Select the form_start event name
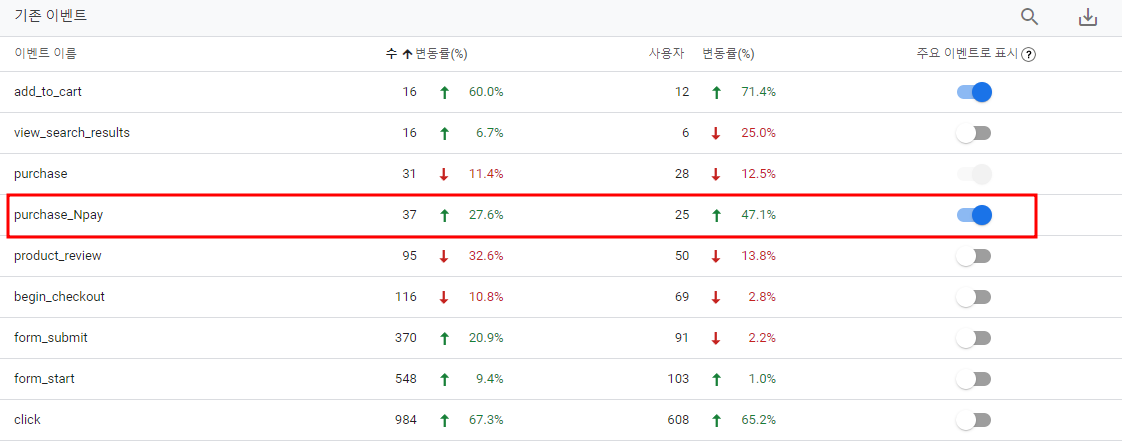Image resolution: width=1122 pixels, height=441 pixels. tap(44, 379)
